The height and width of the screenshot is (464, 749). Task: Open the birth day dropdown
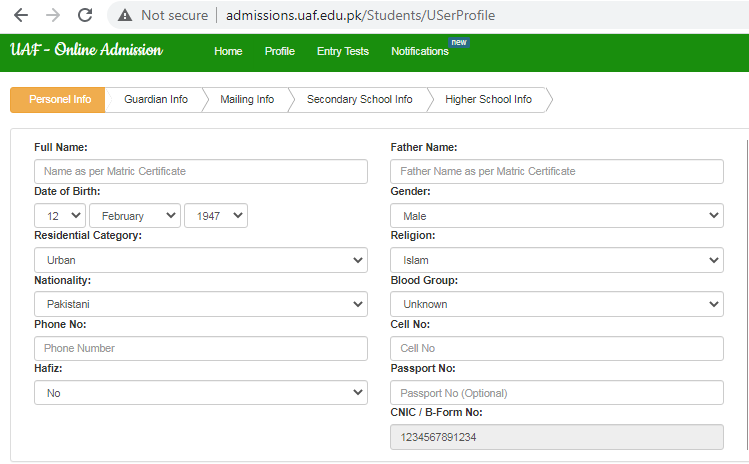click(x=59, y=215)
